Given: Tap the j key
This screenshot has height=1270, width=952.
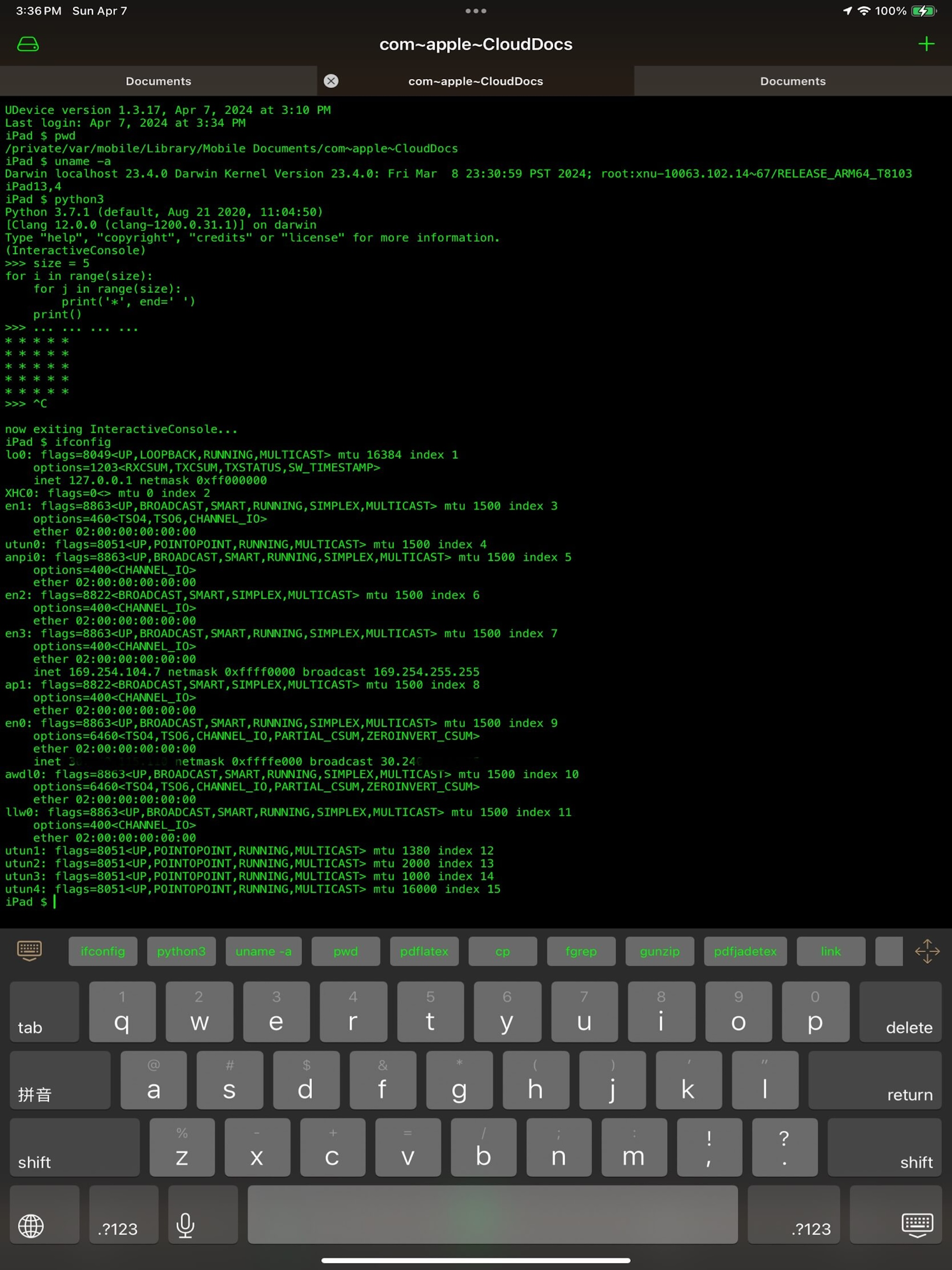Looking at the screenshot, I should click(612, 1079).
